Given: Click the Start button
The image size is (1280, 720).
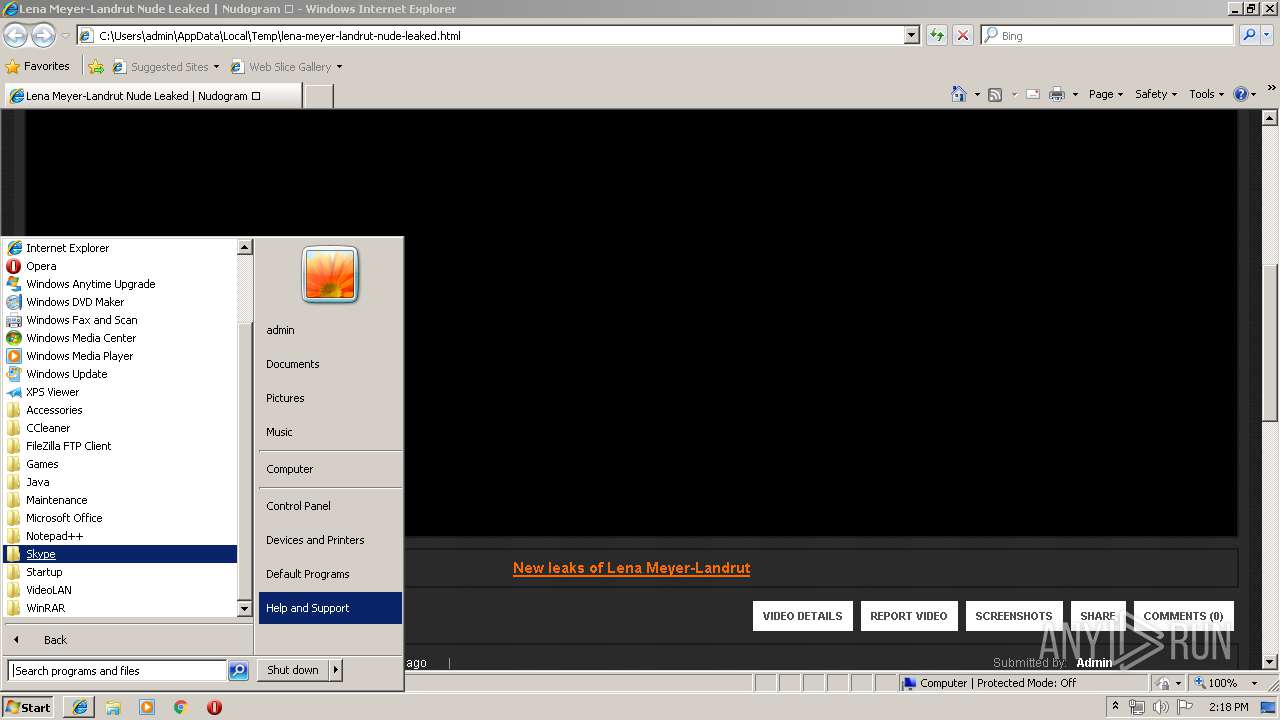Looking at the screenshot, I should (29, 707).
